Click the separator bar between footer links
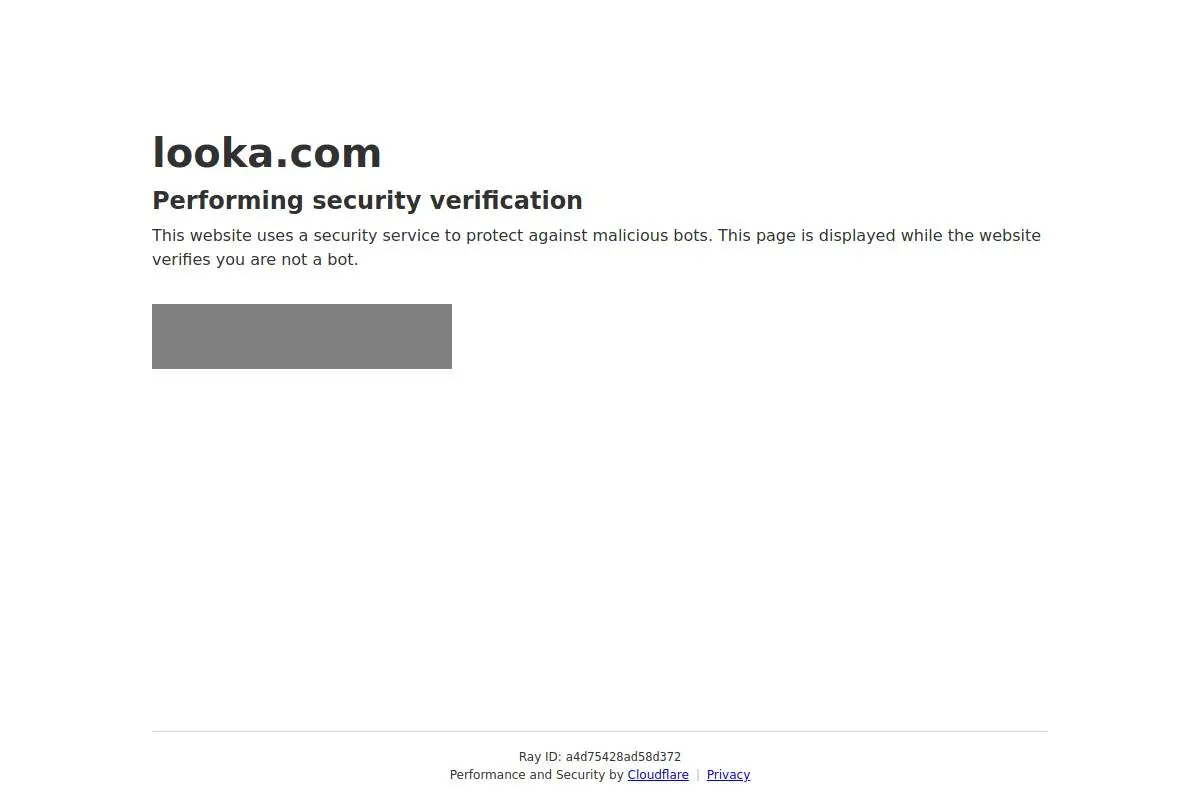 [x=698, y=775]
